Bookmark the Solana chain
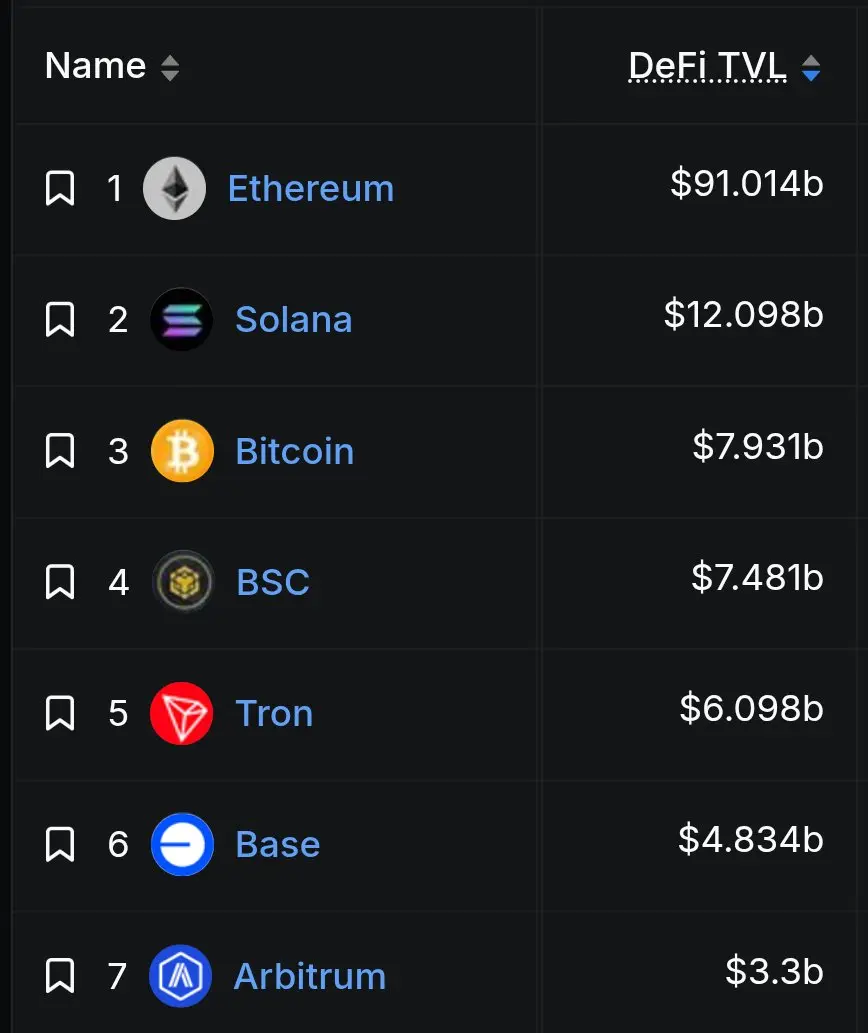This screenshot has height=1033, width=868. pyautogui.click(x=60, y=320)
